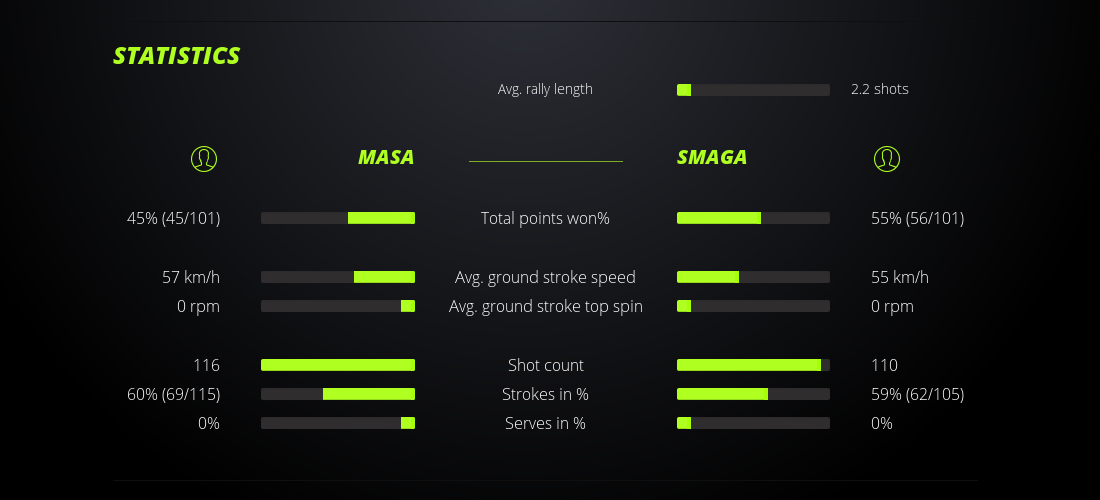Click MASA's '45% (45/101)' value
This screenshot has width=1100, height=500.
click(x=173, y=218)
